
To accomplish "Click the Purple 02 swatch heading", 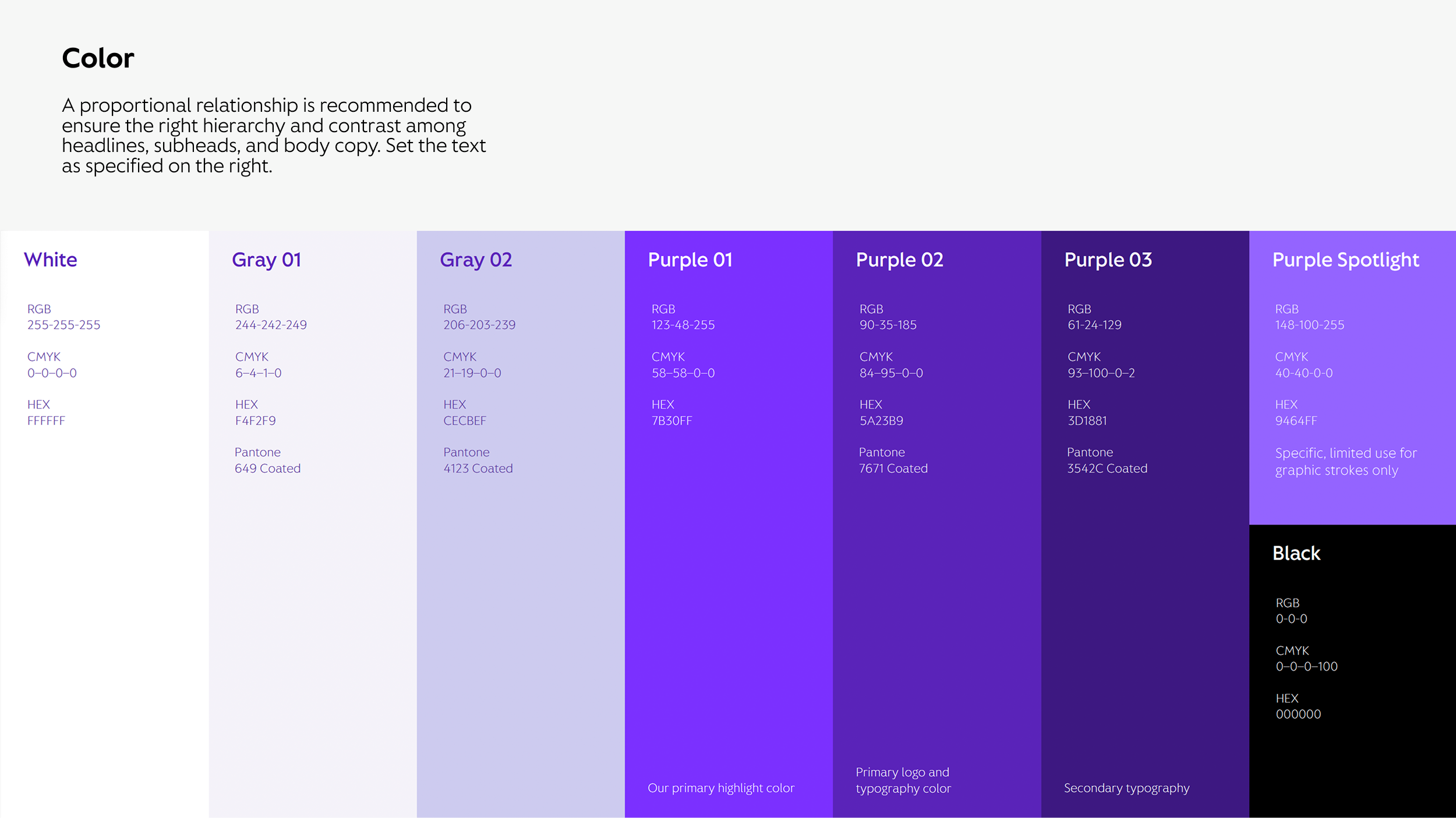I will click(x=899, y=260).
